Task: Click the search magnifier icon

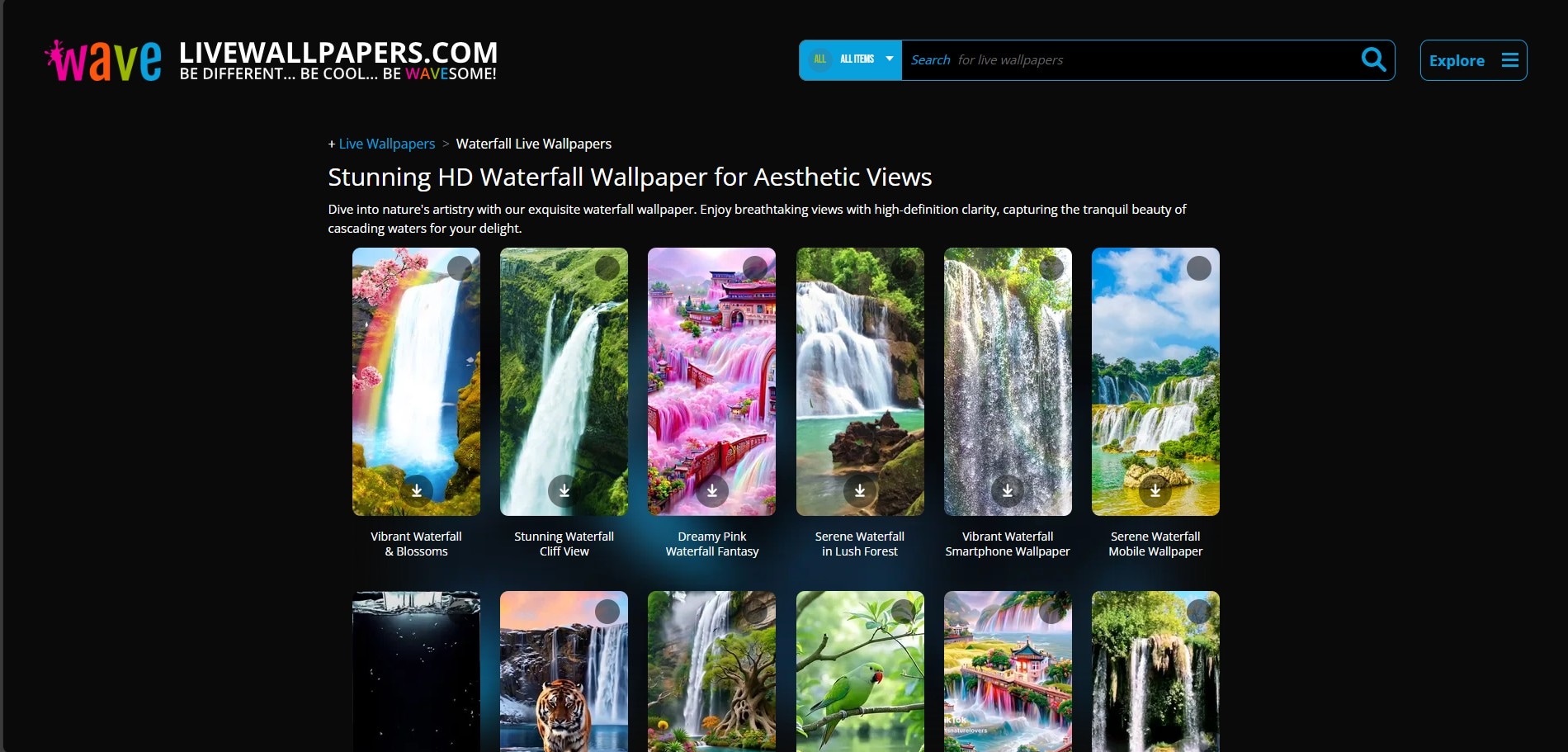Action: pyautogui.click(x=1372, y=59)
